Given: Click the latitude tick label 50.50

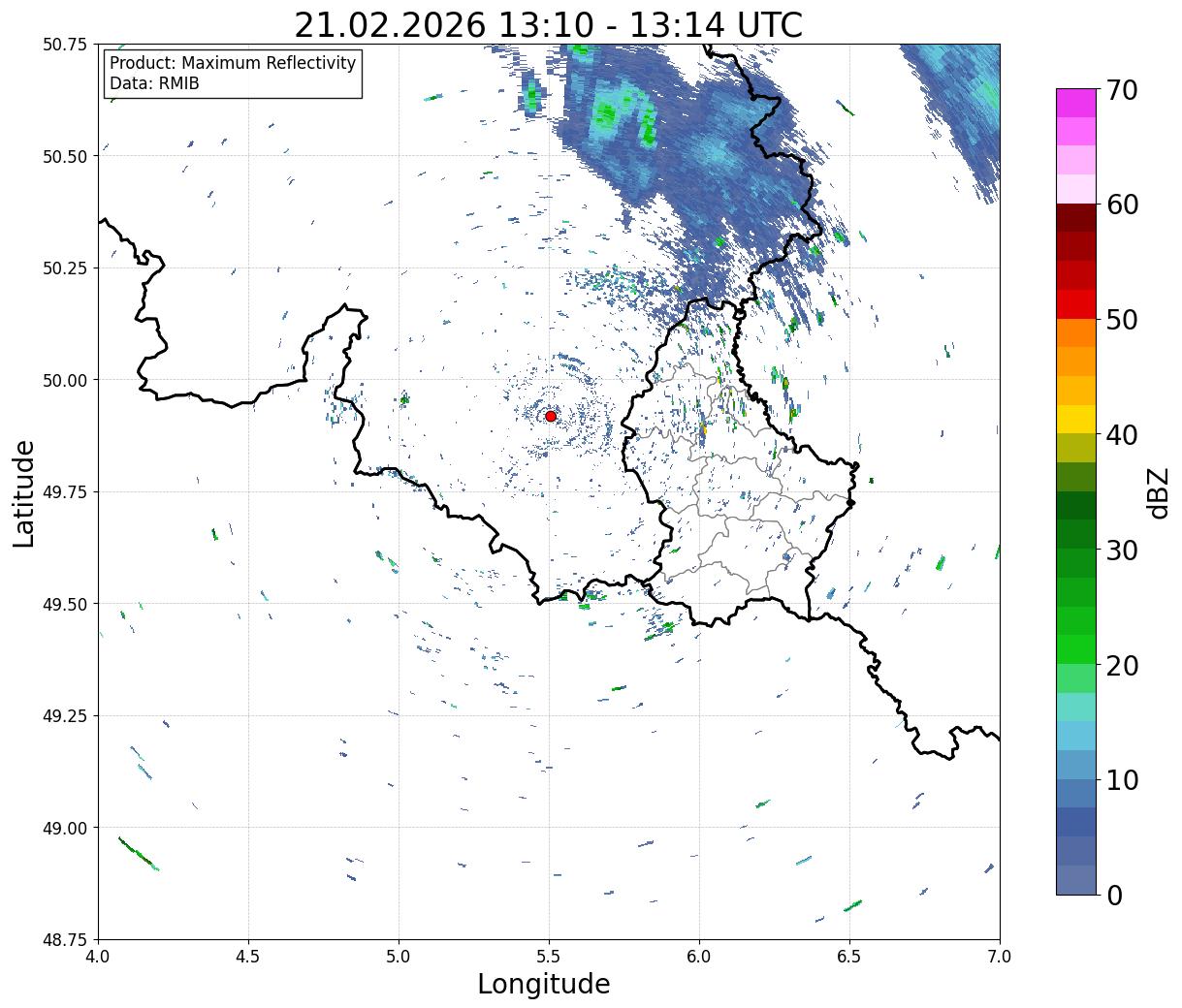Looking at the screenshot, I should point(65,156).
